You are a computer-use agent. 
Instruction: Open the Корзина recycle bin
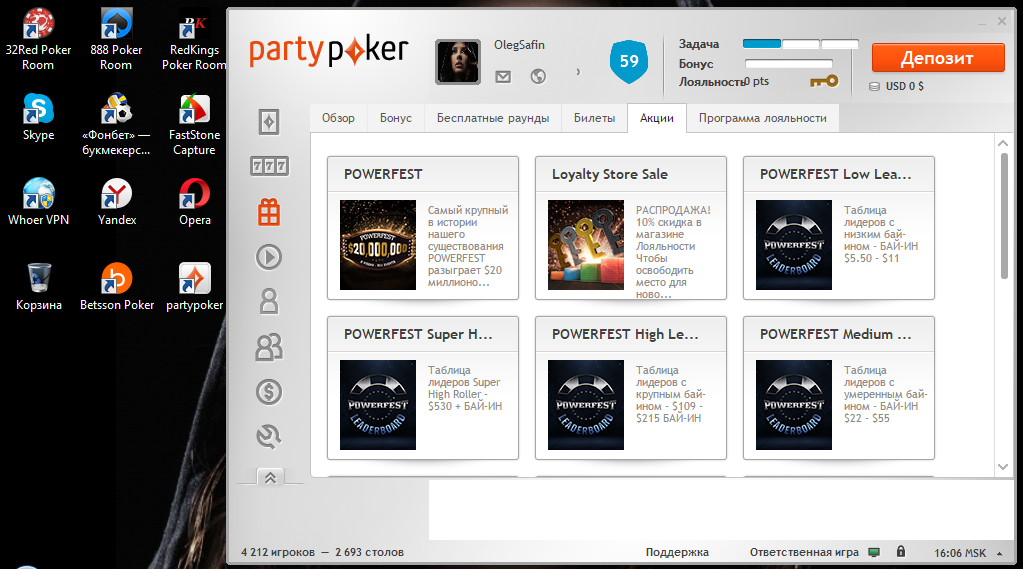[38, 287]
